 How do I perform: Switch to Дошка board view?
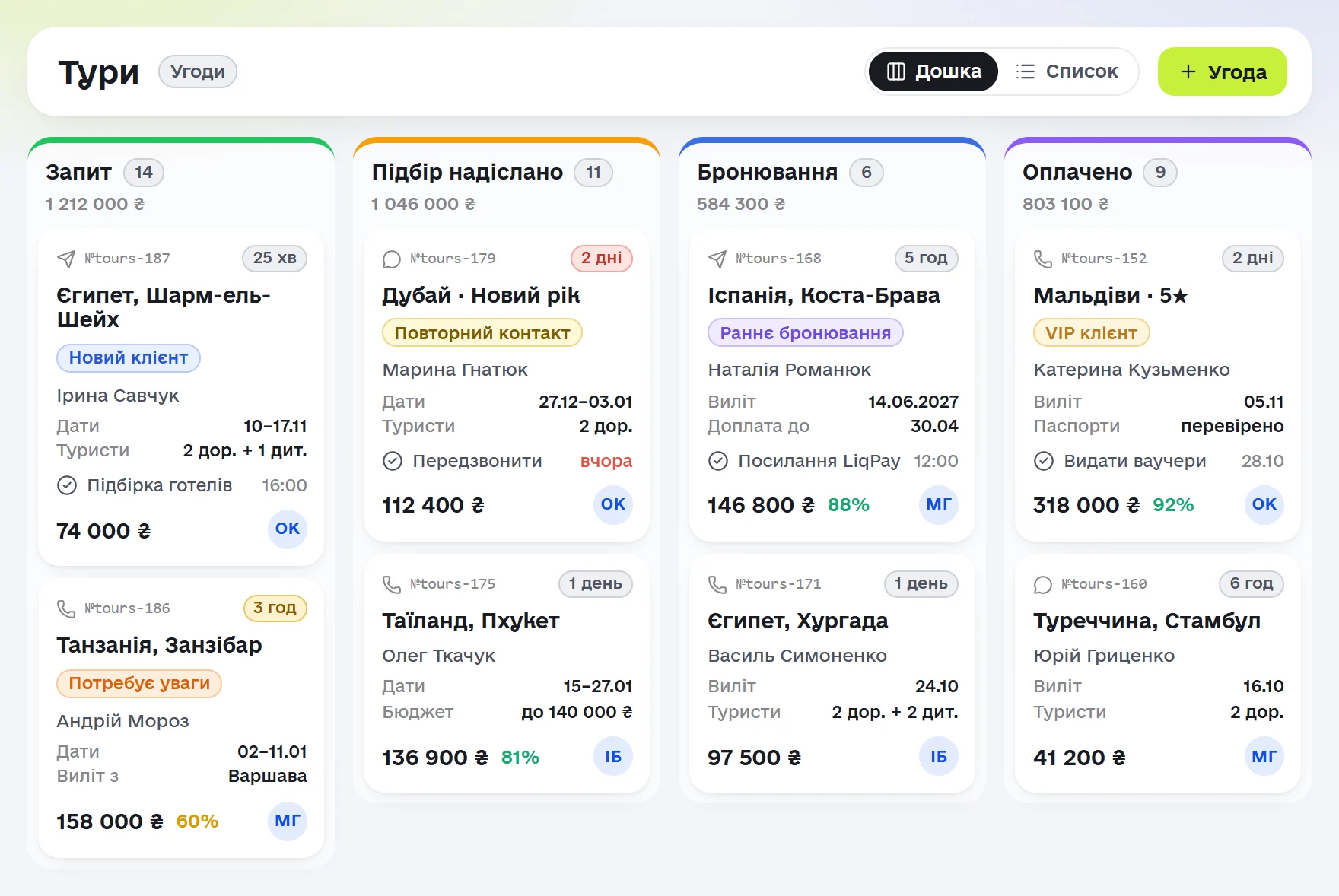tap(933, 71)
